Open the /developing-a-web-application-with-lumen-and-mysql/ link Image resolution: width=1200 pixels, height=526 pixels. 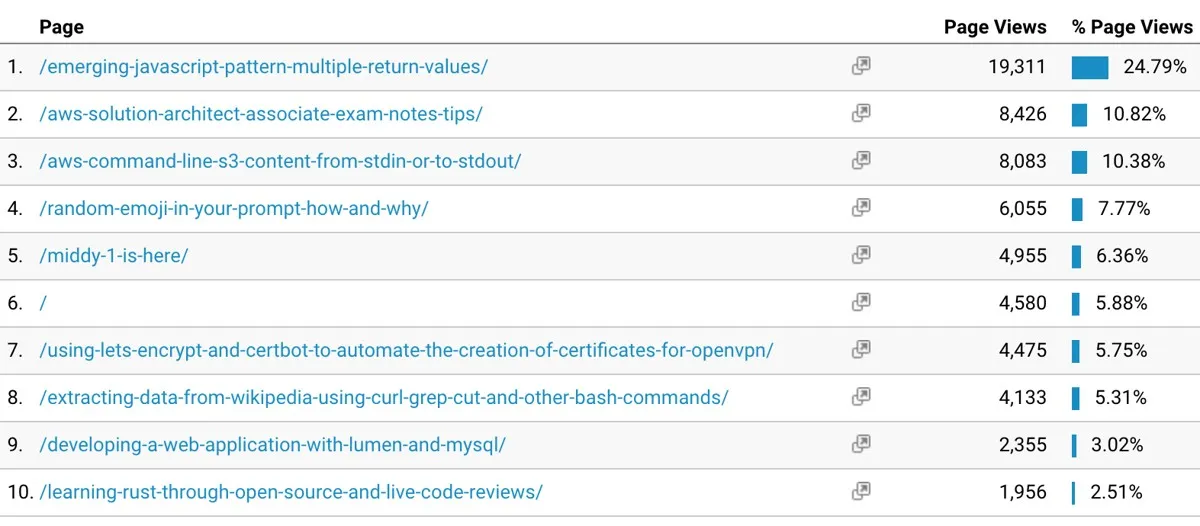(x=272, y=445)
